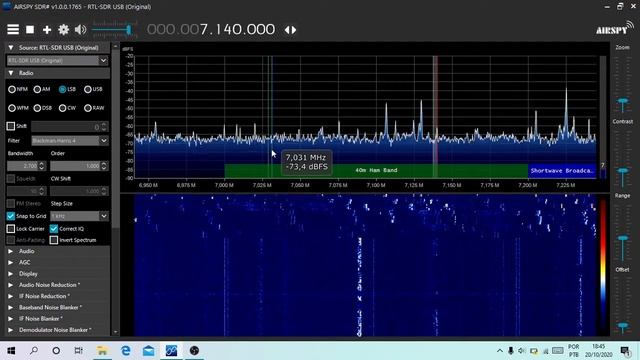Click the Shortwave Broadcast band label

point(562,171)
